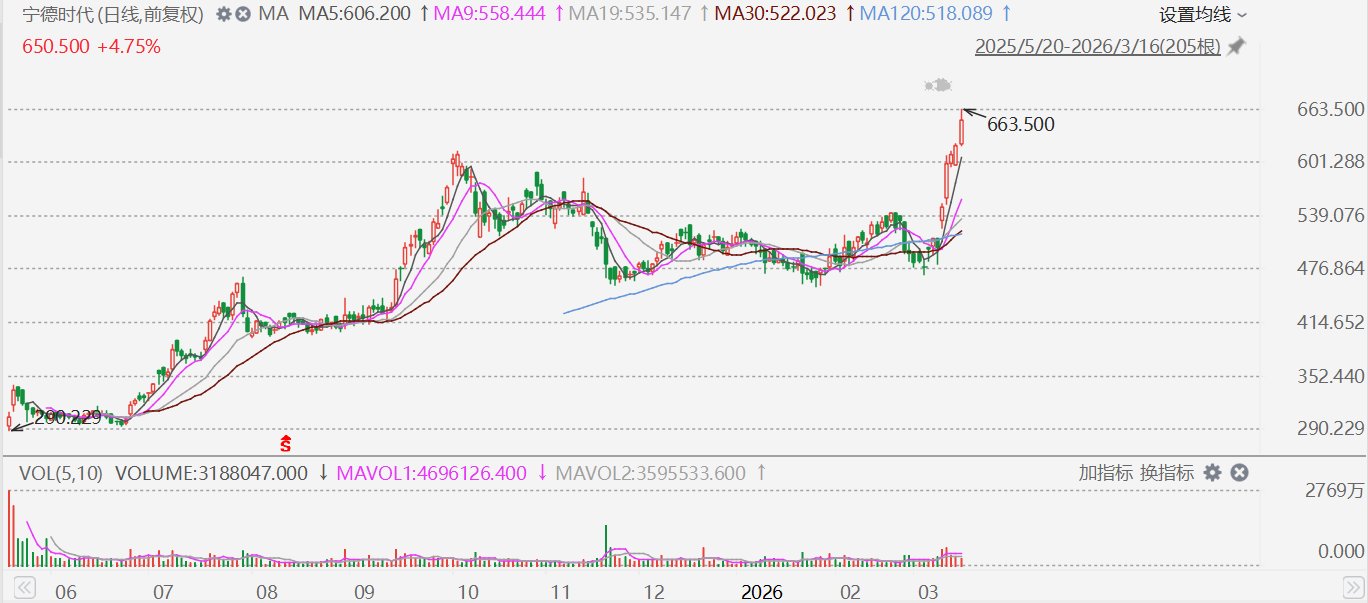
Task: Select the 2026 marker on time axis
Action: coord(762,592)
